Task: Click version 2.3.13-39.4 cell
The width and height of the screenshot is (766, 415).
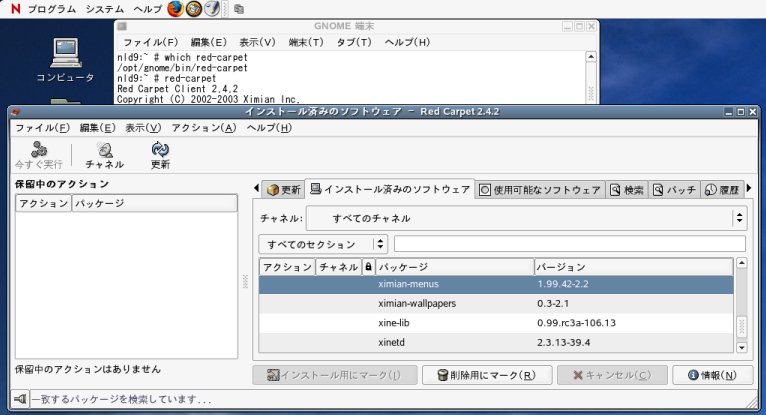Action: (563, 343)
